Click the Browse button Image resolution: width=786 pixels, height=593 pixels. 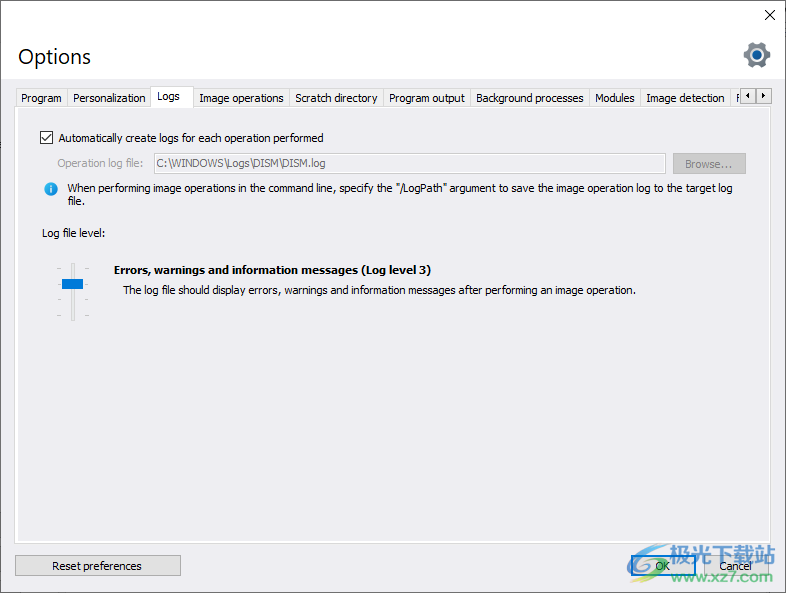click(708, 164)
